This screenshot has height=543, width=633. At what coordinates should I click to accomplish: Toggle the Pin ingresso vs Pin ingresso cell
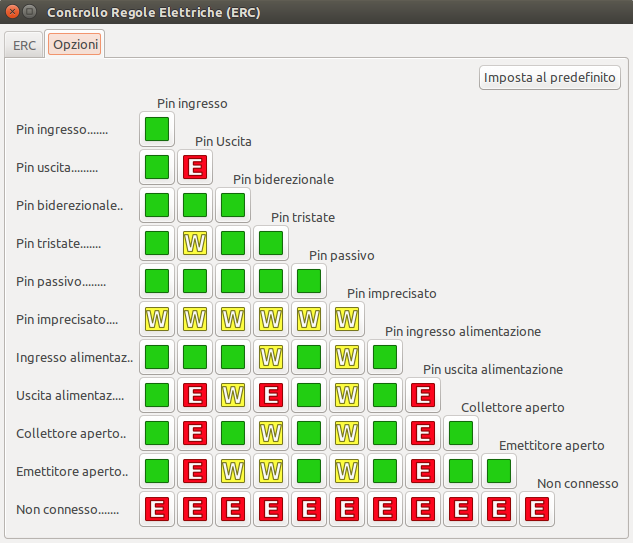(157, 129)
